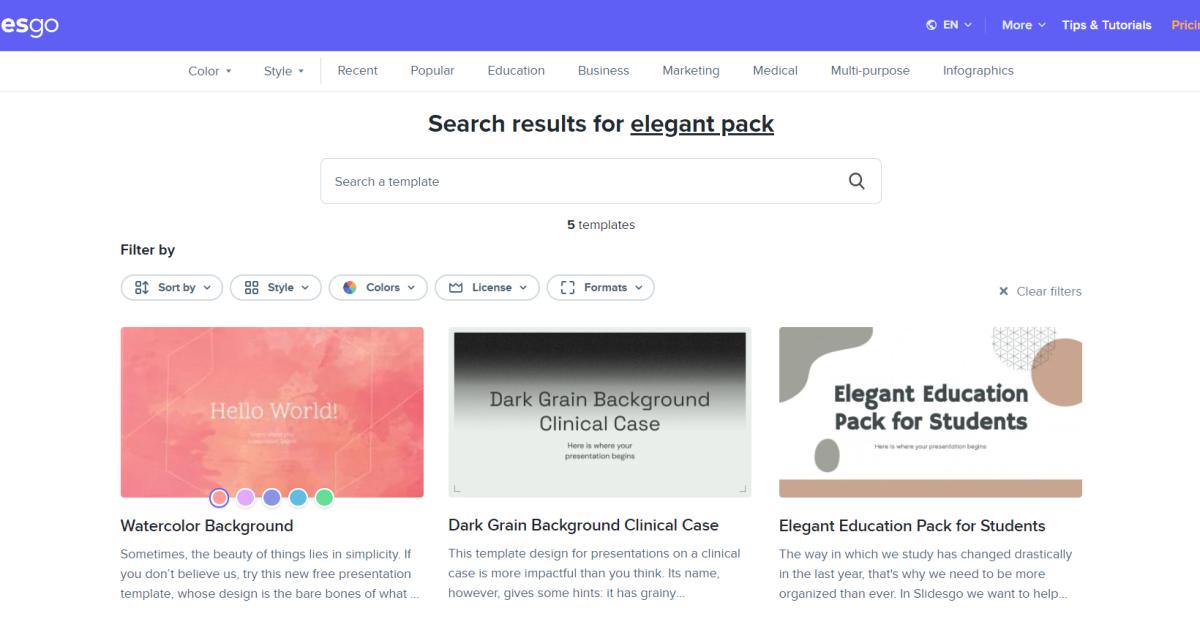Click the magnifying glass search icon

(x=856, y=181)
